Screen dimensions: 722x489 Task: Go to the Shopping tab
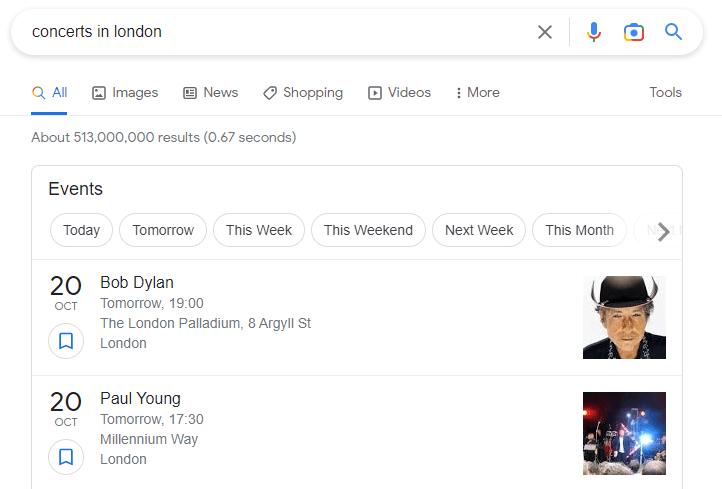[302, 93]
